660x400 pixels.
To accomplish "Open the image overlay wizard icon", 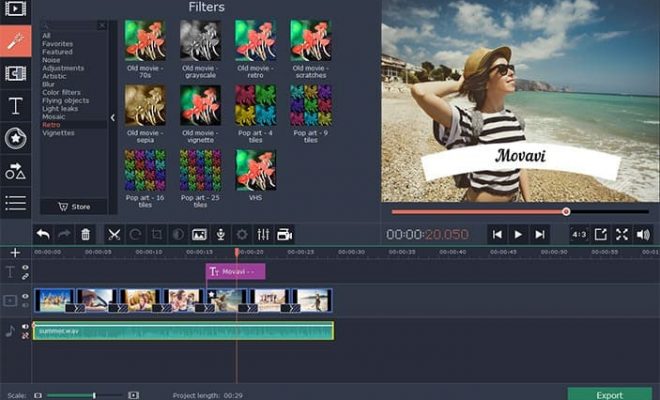I will click(199, 234).
